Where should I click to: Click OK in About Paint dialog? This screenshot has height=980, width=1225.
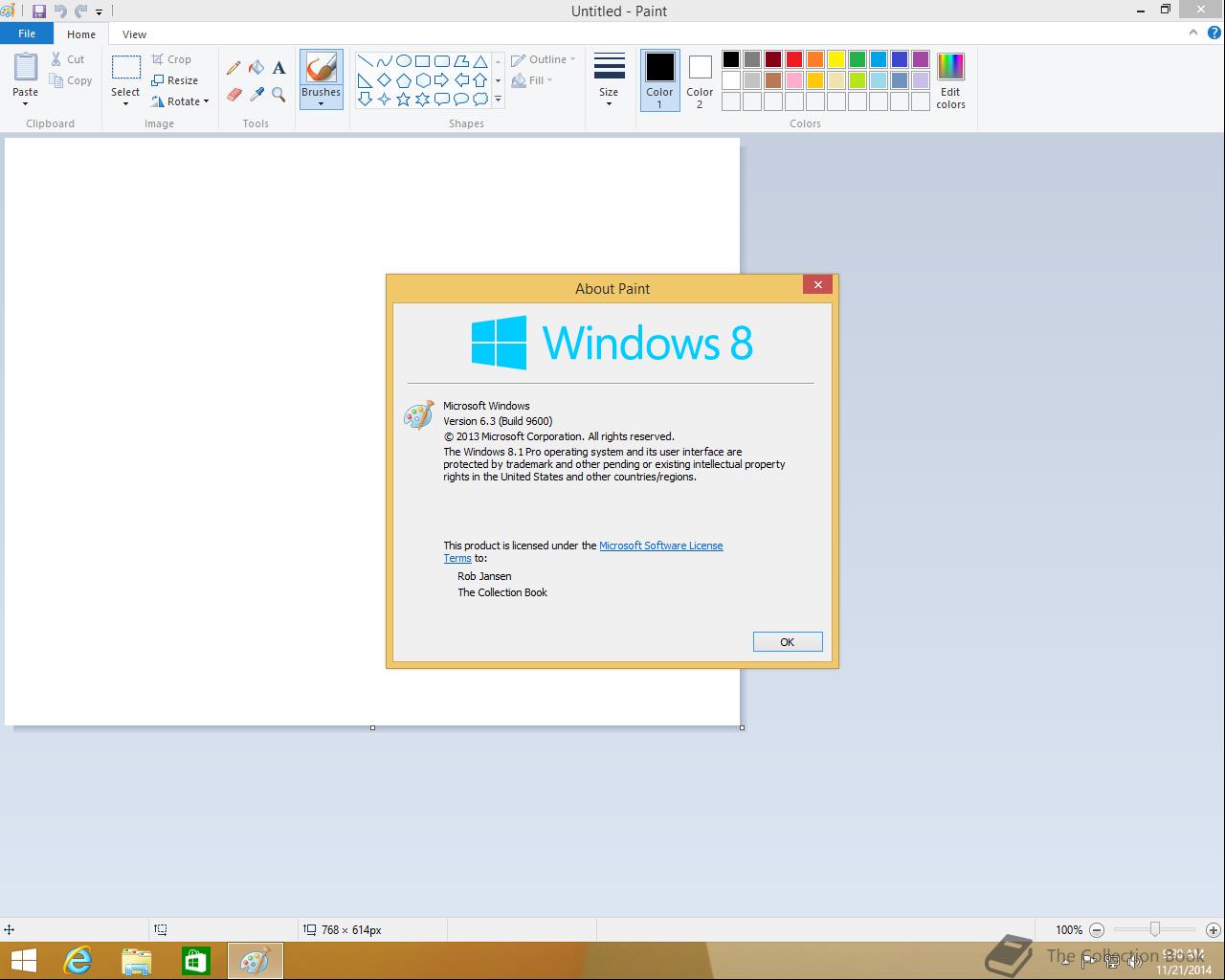[788, 642]
